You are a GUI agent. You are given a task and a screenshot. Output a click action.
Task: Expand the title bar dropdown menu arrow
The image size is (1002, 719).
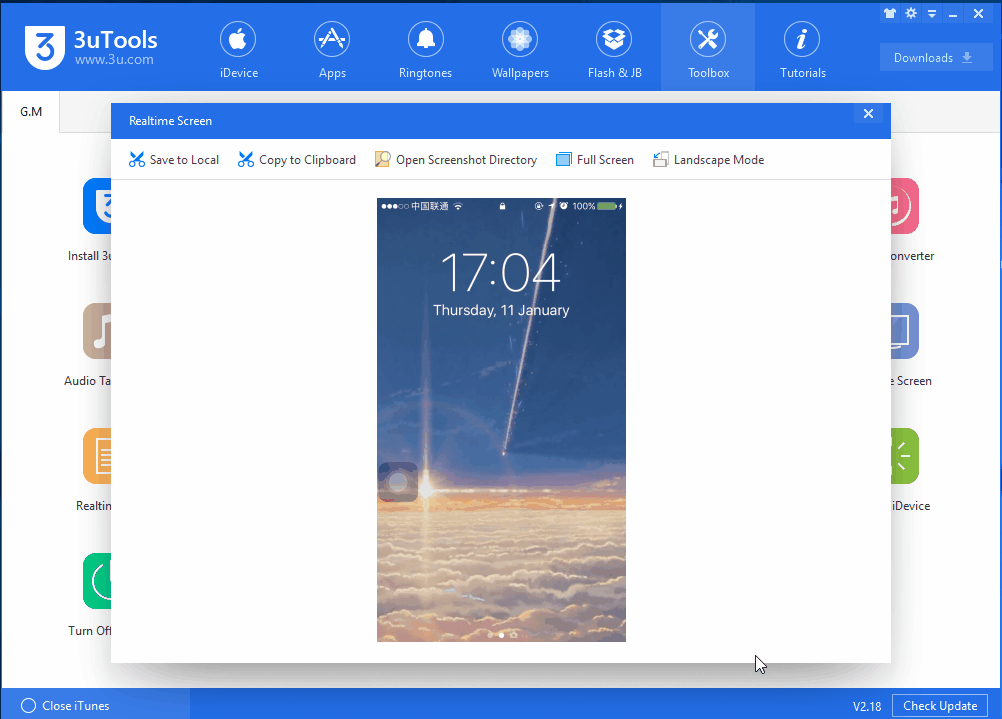click(932, 13)
